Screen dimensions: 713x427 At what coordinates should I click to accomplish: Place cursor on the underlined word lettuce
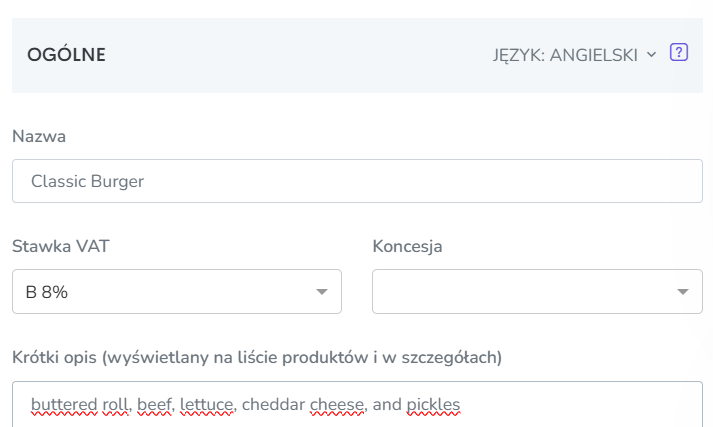[207, 404]
